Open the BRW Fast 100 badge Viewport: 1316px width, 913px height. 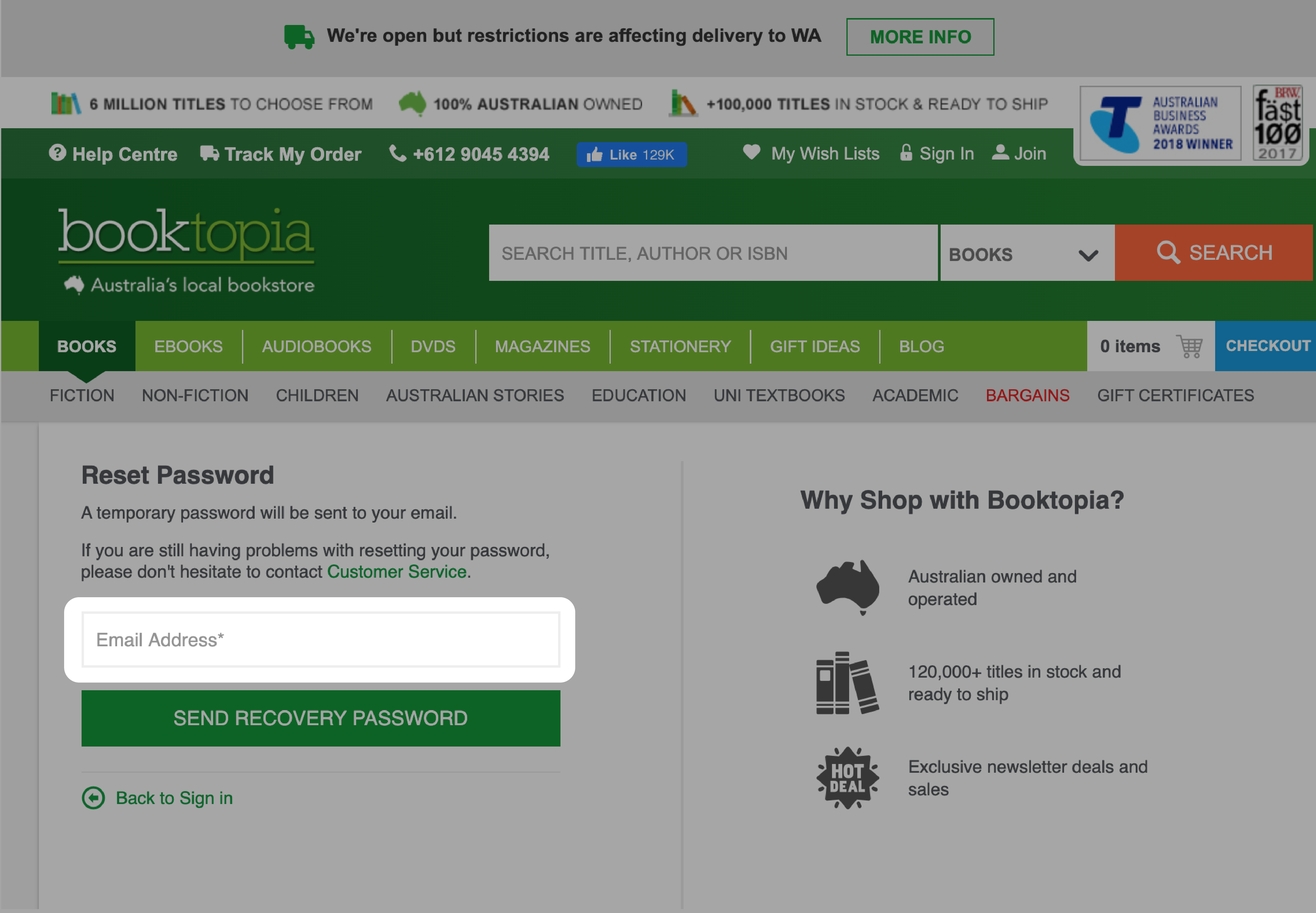click(1277, 123)
